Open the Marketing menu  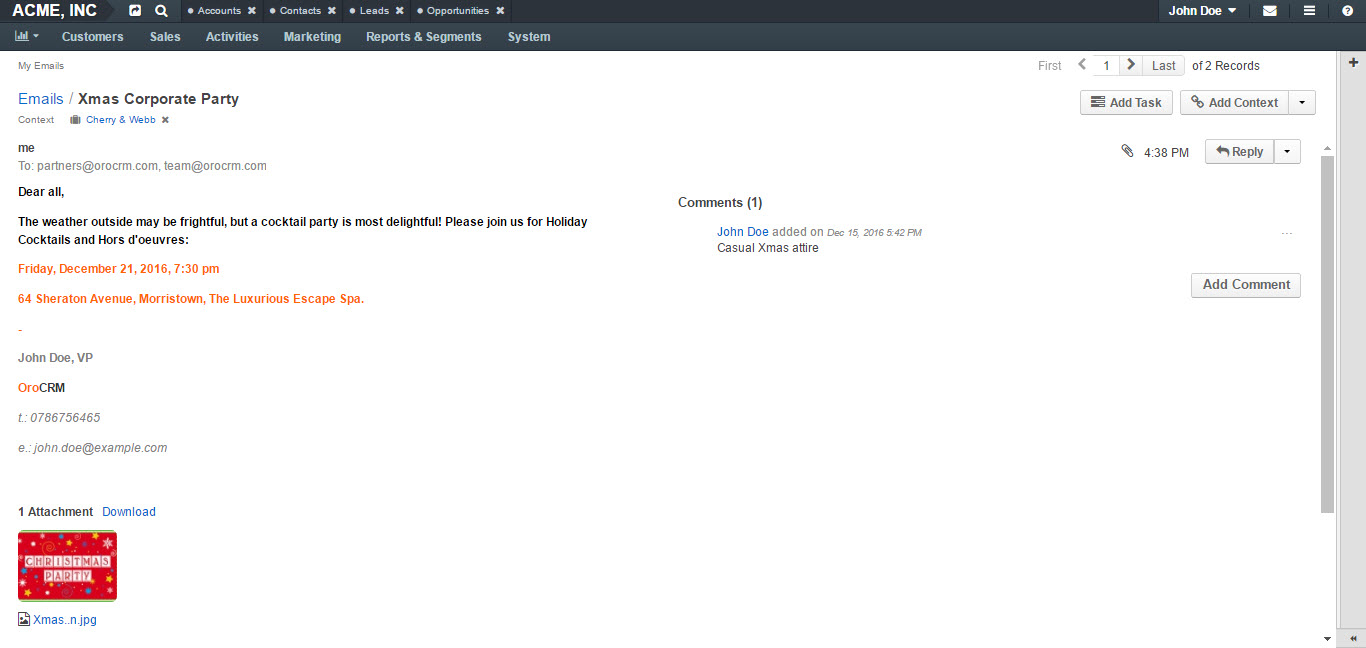(x=312, y=37)
